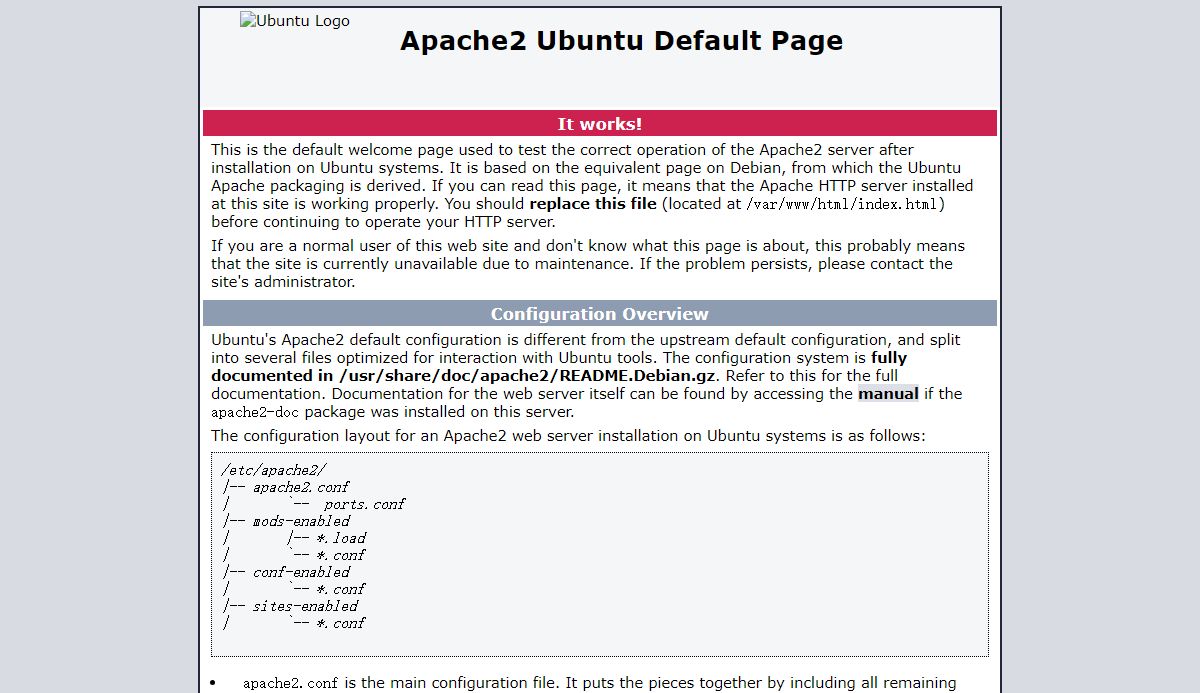Click the 'ports.conf' tree entry

[364, 504]
